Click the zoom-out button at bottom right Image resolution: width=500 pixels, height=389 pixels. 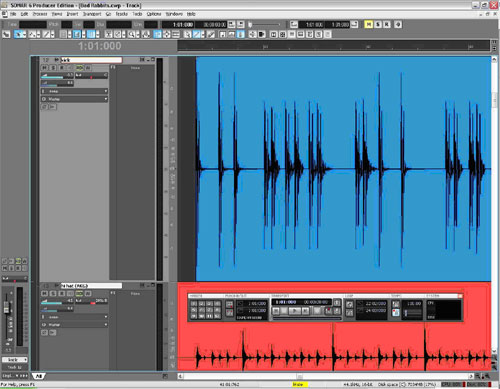point(478,376)
